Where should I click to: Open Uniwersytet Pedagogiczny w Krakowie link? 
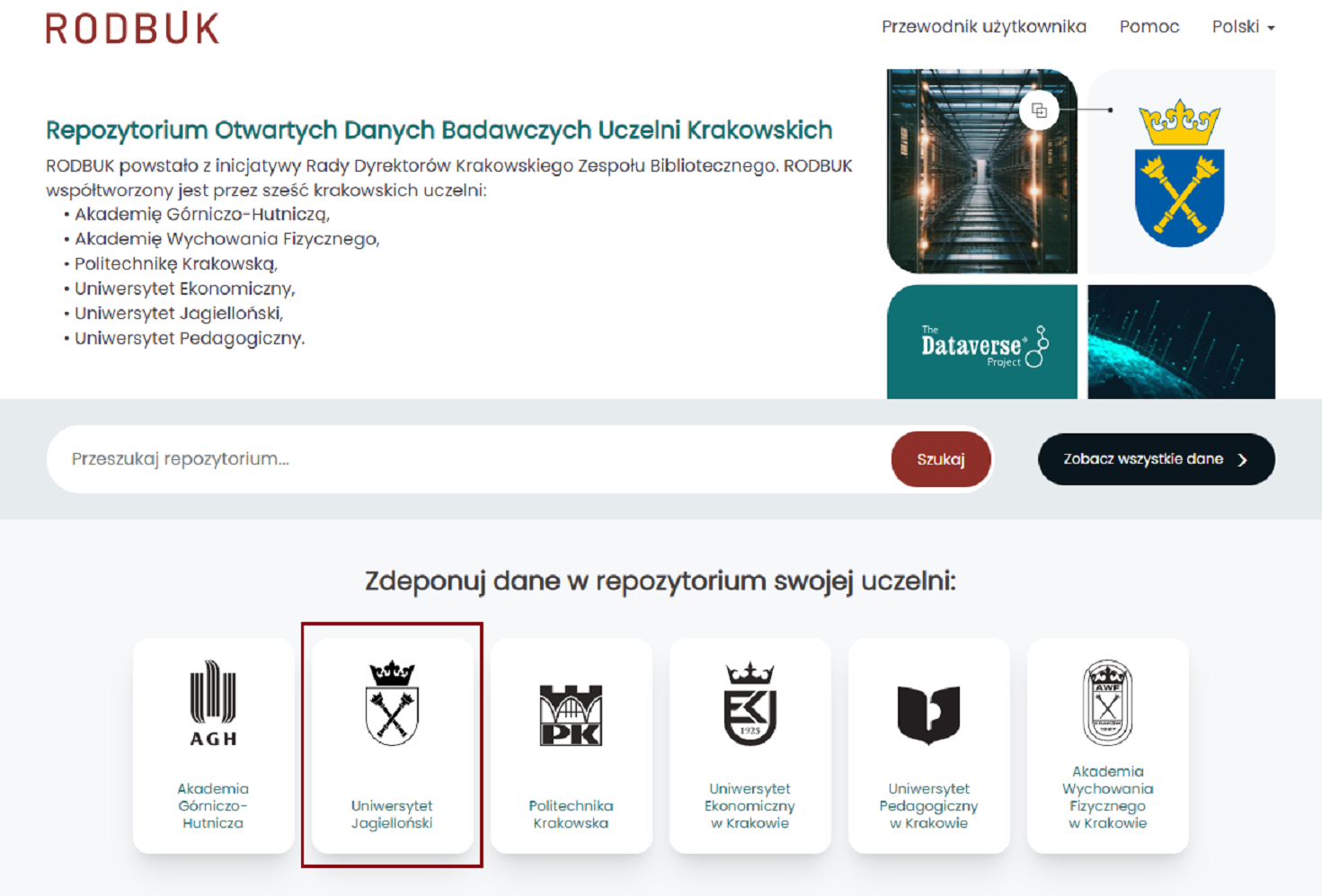(x=928, y=805)
